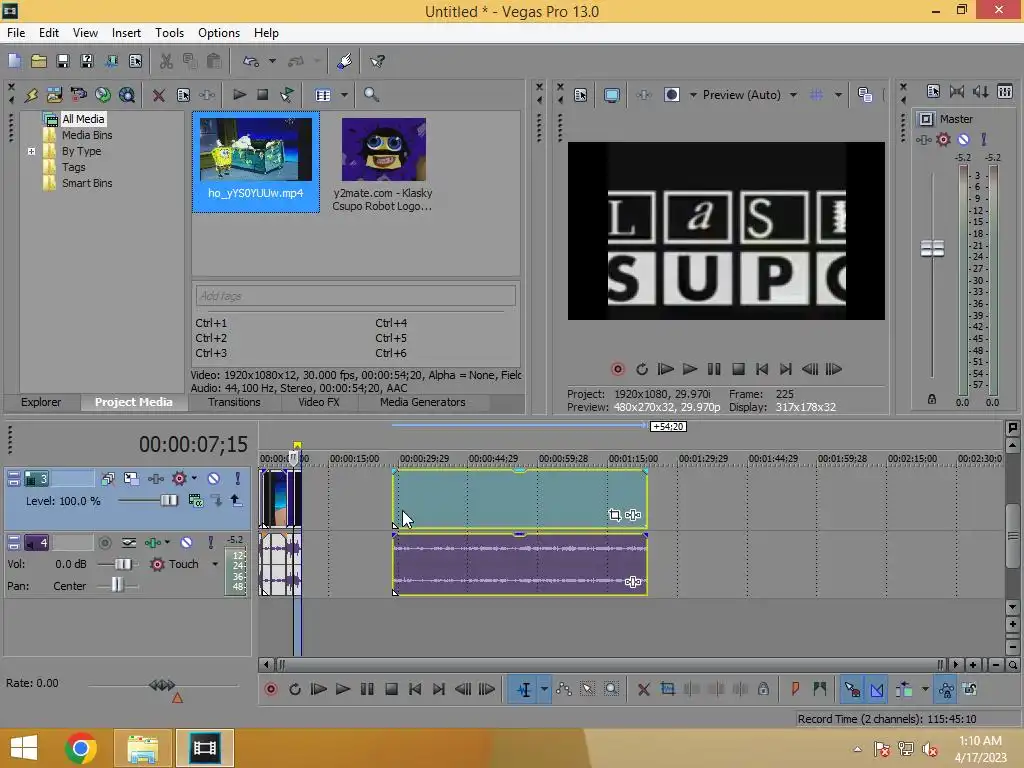This screenshot has height=768, width=1024.
Task: Switch to the Explorer tab
Action: 40,402
